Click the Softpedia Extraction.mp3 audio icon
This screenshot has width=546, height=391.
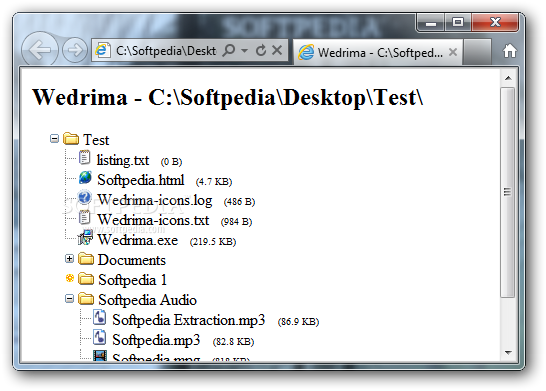tap(100, 317)
